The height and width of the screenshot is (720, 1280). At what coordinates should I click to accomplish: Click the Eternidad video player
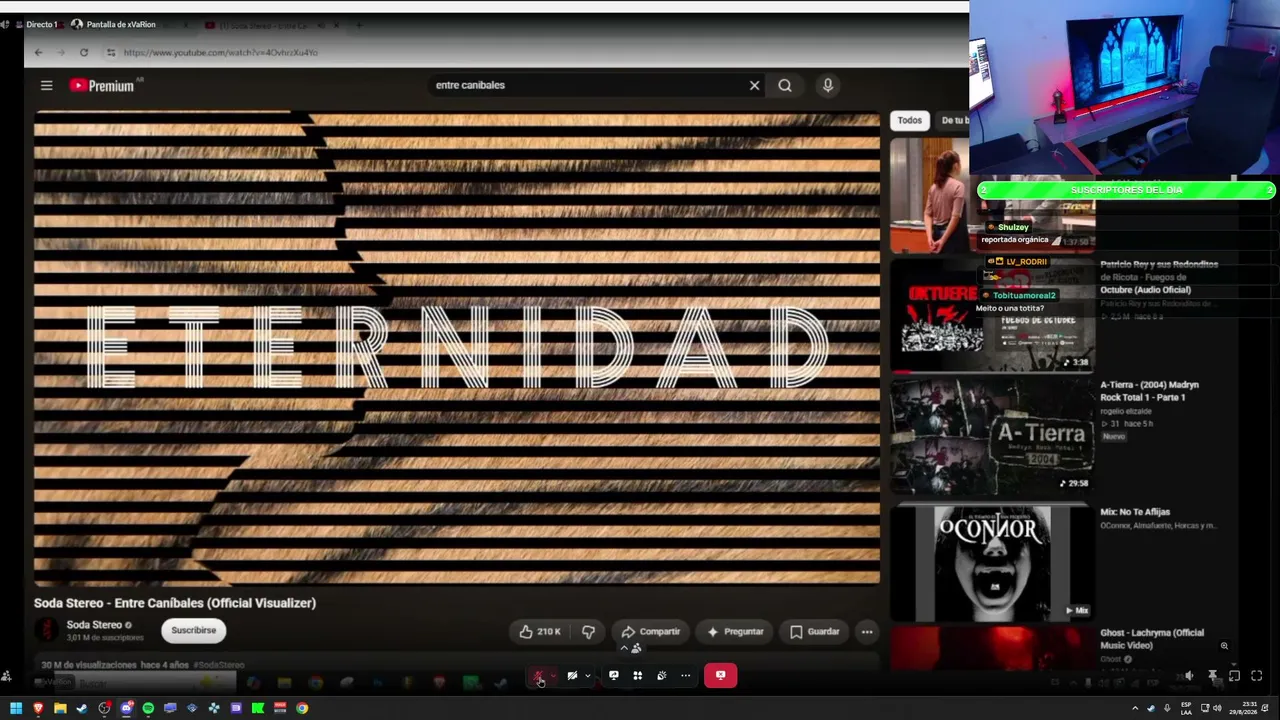(457, 348)
